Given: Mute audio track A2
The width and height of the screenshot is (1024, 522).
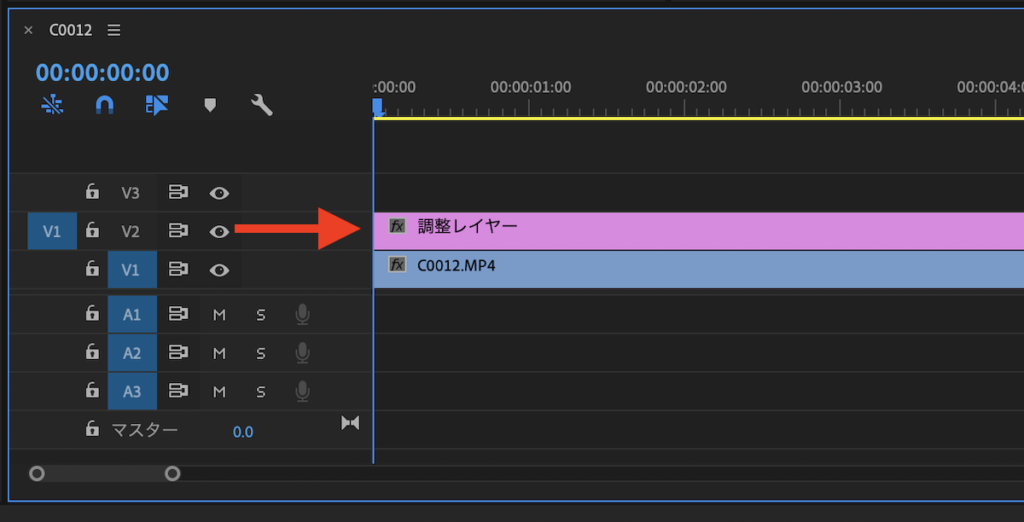Looking at the screenshot, I should point(219,353).
